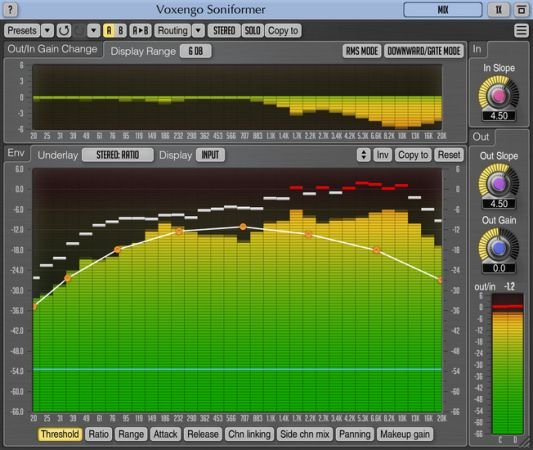
Task: Click the envelope point near 2.2K
Action: click(308, 234)
